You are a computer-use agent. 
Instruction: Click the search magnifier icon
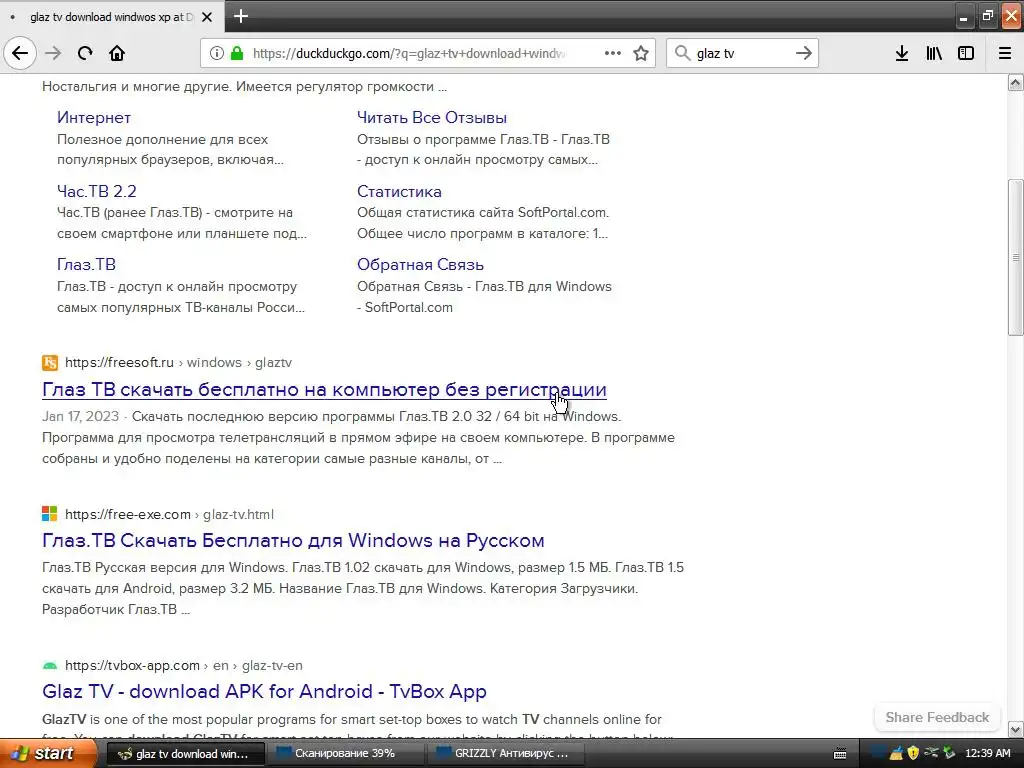tap(682, 53)
